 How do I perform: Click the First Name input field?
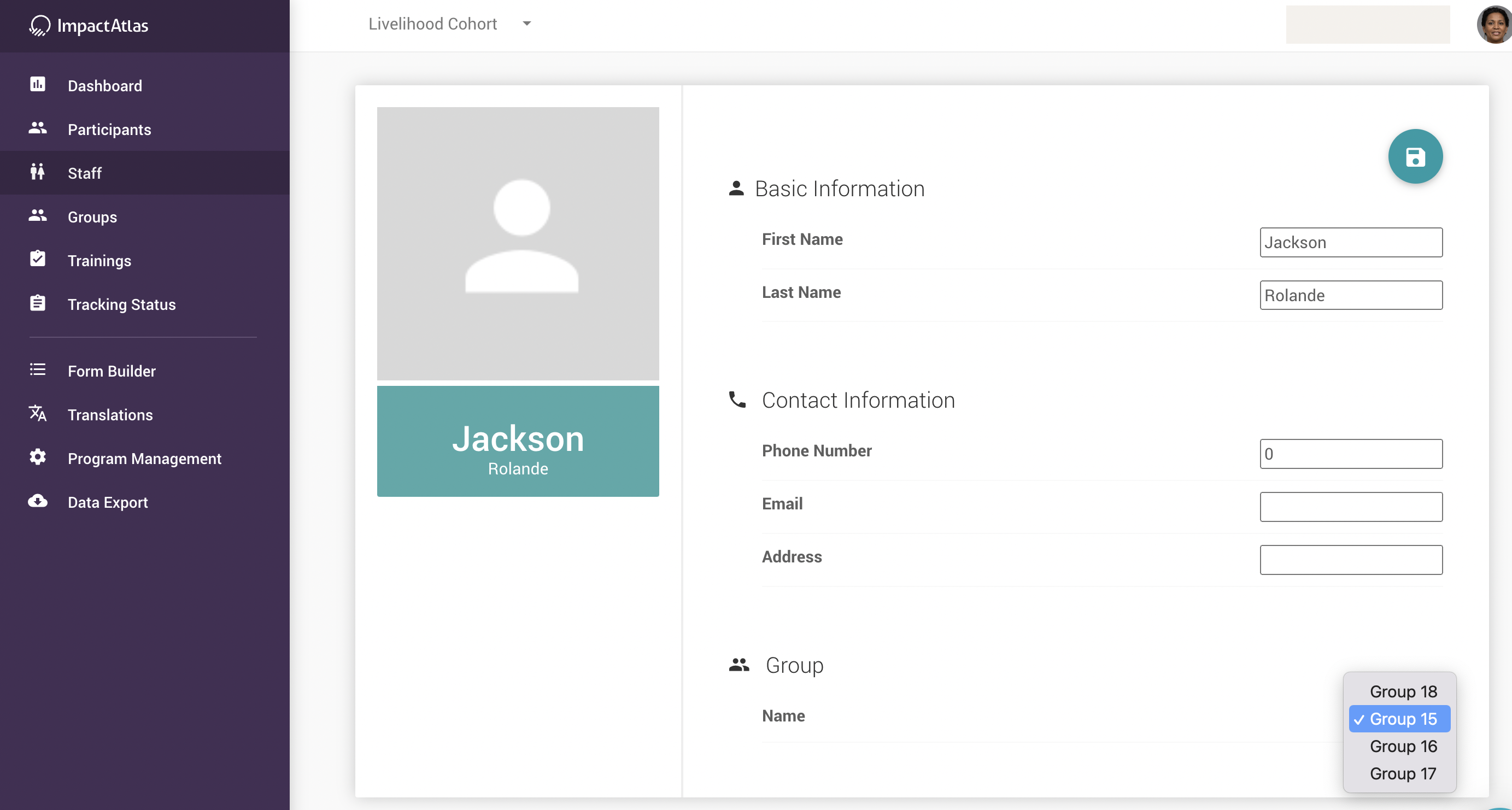[1351, 243]
